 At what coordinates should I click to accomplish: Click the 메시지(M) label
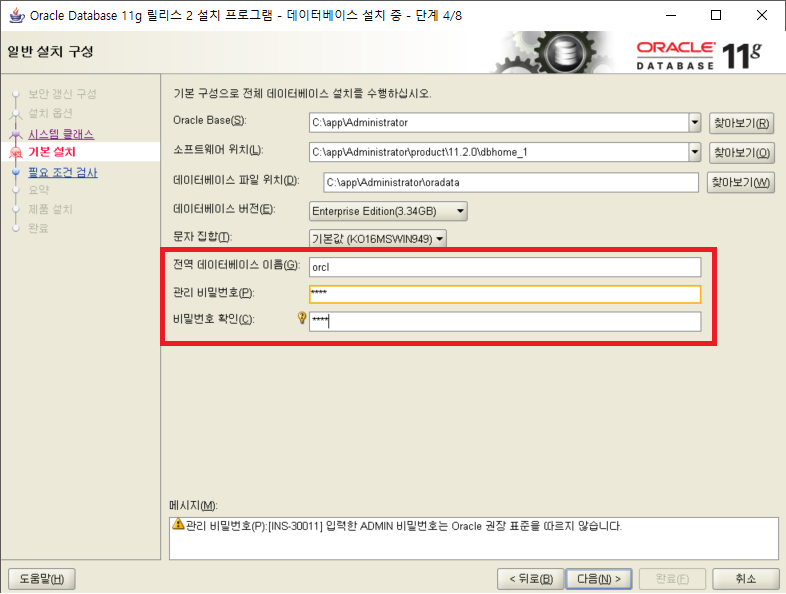pyautogui.click(x=193, y=505)
